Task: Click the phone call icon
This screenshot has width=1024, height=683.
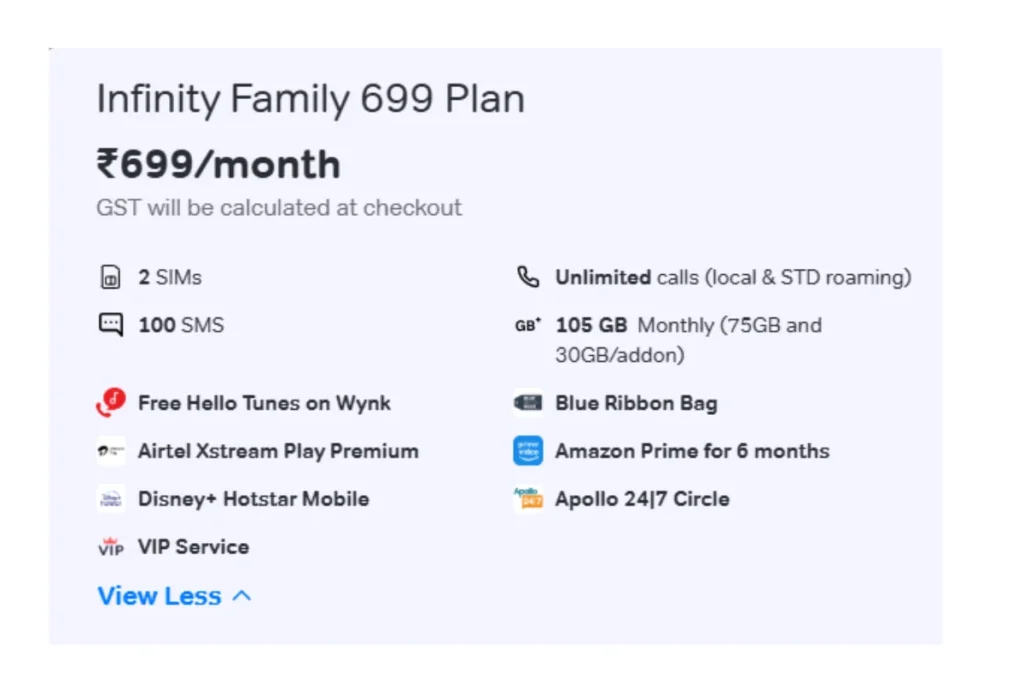Action: (528, 277)
